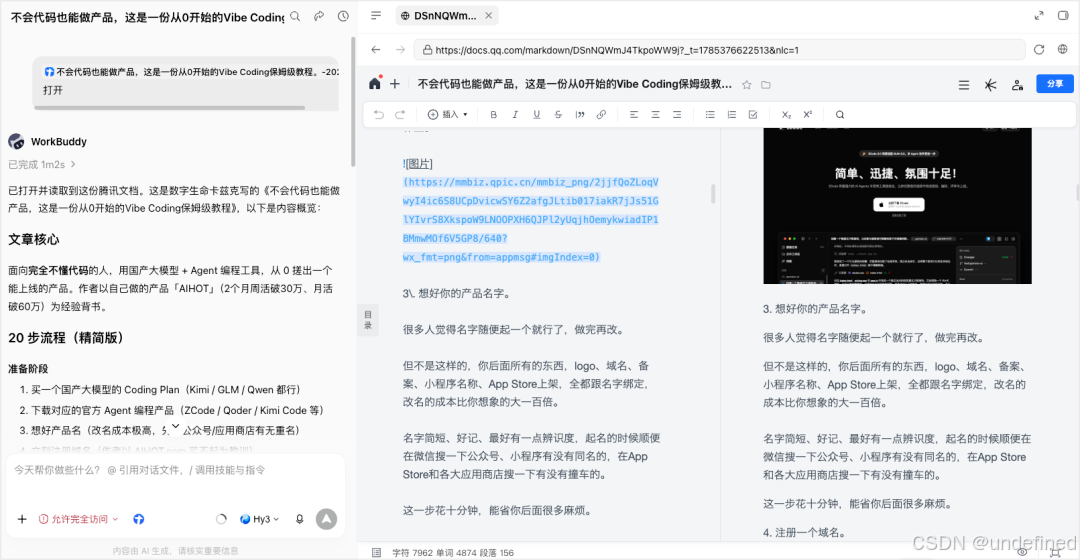Screen dimensions: 1080x560
Task: Focus the 今天帮你做些什么 message input
Action: click(x=176, y=470)
